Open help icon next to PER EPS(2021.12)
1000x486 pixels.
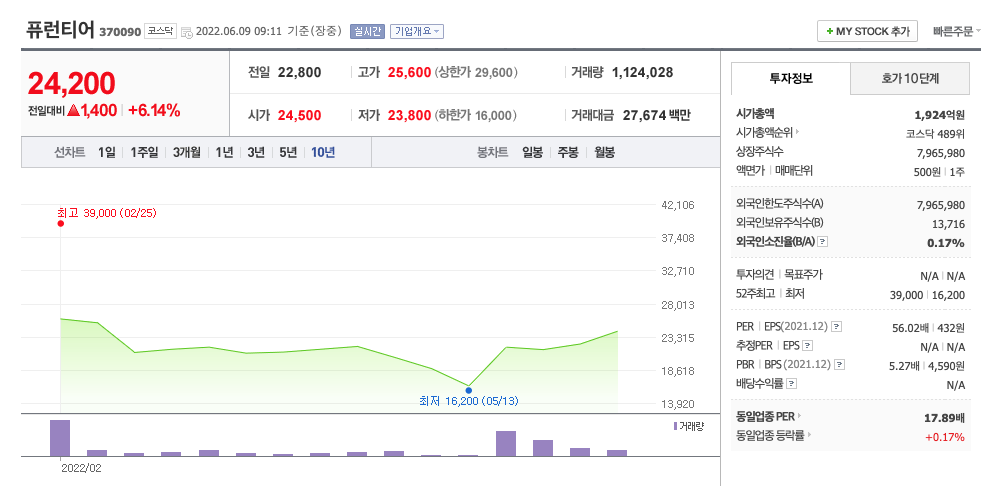[837, 327]
